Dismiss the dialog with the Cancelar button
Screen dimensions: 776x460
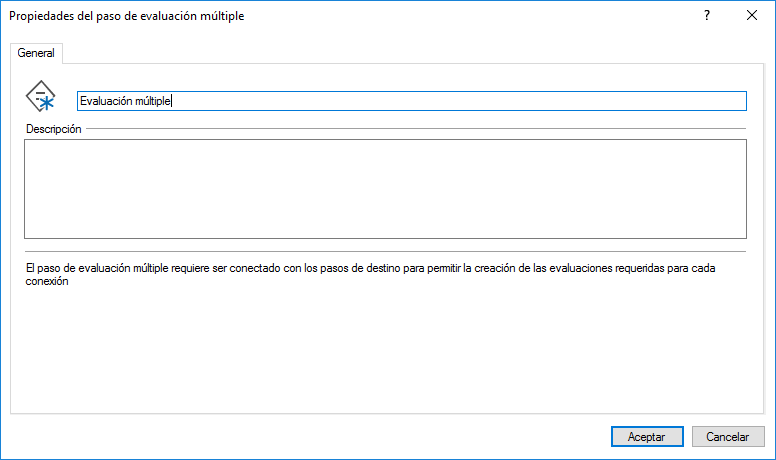pos(728,437)
